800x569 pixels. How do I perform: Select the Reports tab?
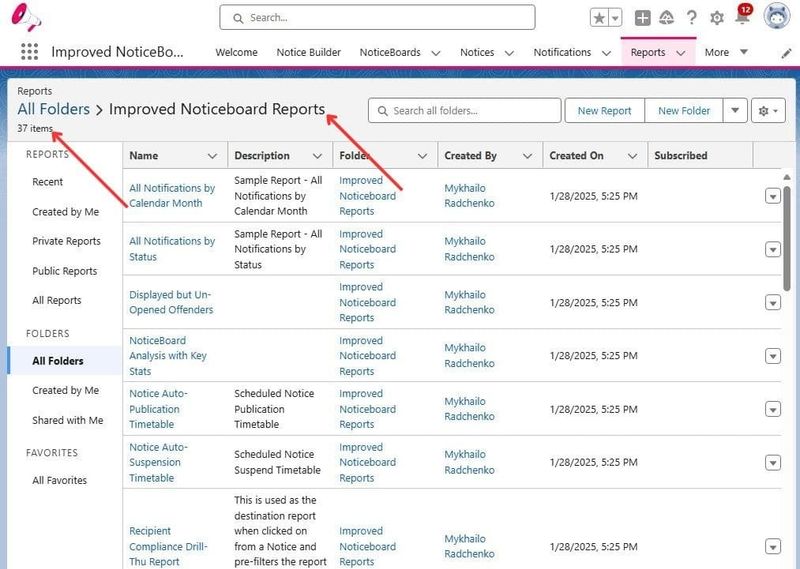(648, 53)
